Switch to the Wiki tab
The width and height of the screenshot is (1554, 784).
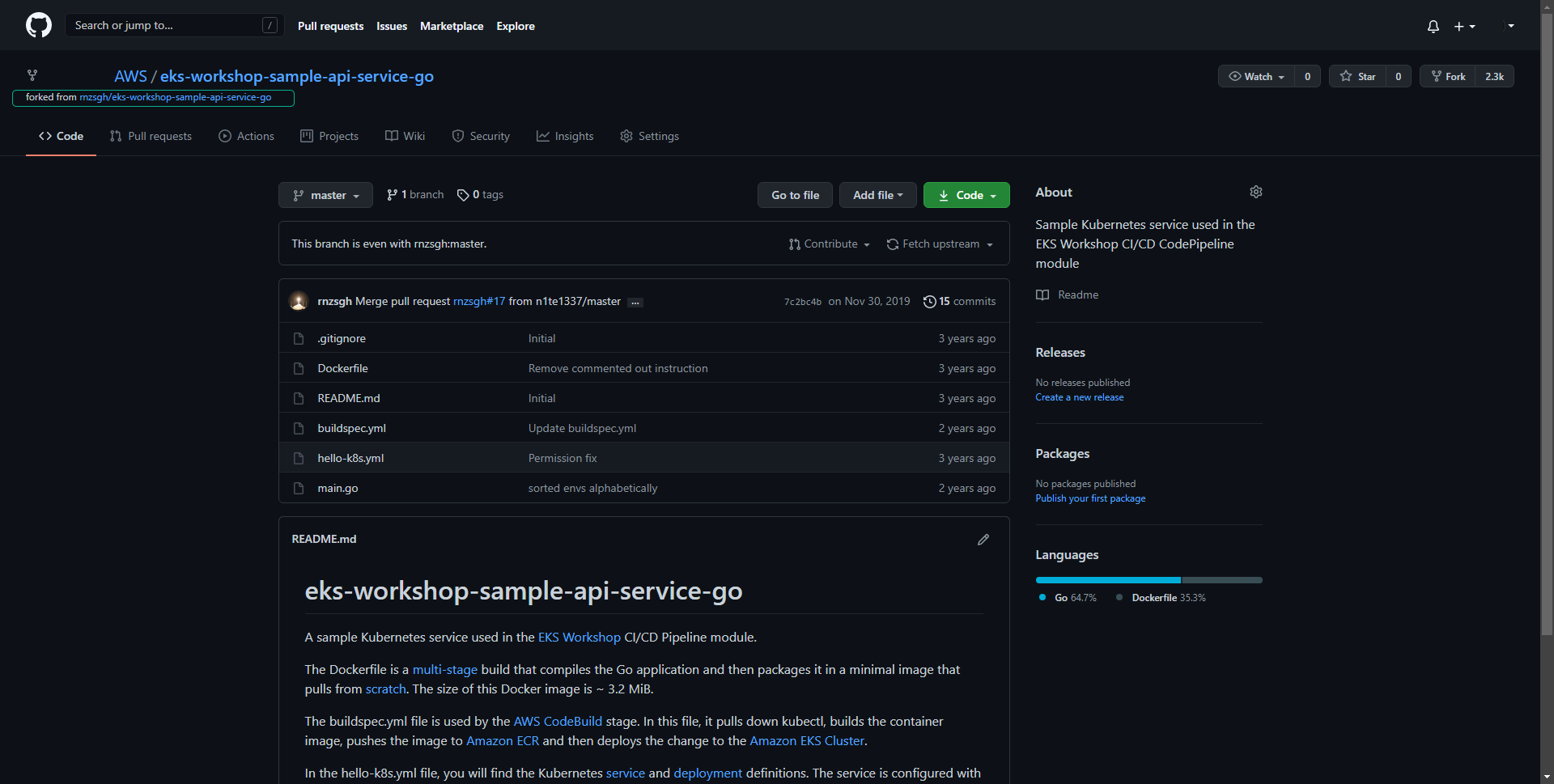[x=405, y=136]
